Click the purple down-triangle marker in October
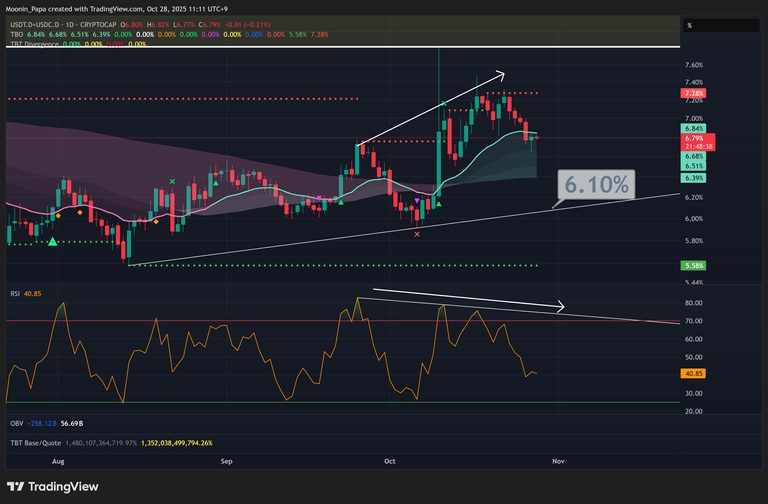Image resolution: width=768 pixels, height=504 pixels. tap(417, 201)
